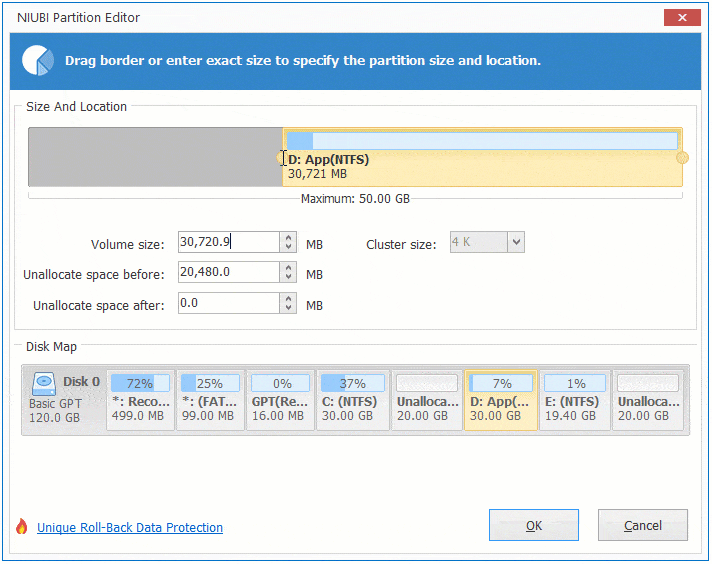Click the Disk 0 drive icon
The width and height of the screenshot is (712, 564).
[44, 384]
